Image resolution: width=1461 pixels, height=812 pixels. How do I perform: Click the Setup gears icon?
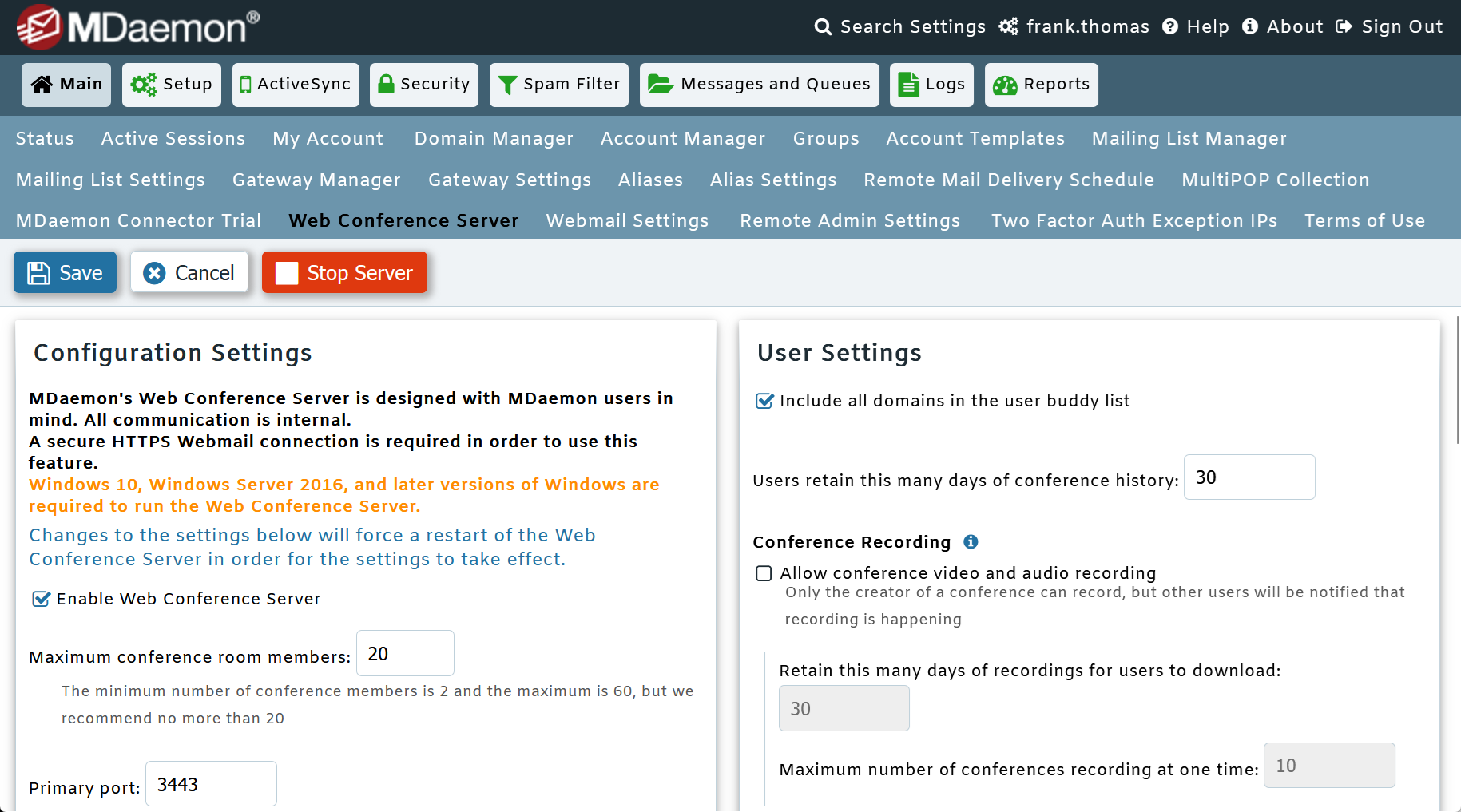pos(144,85)
